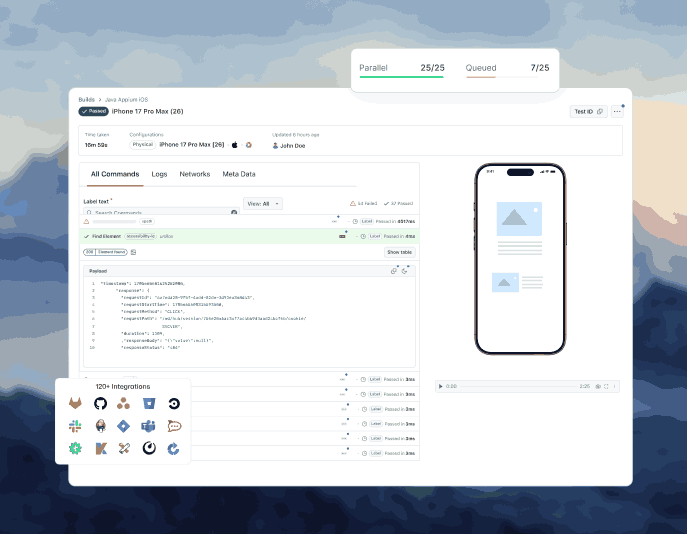Click the GitLab integration icon
This screenshot has height=534, width=687.
tap(75, 403)
